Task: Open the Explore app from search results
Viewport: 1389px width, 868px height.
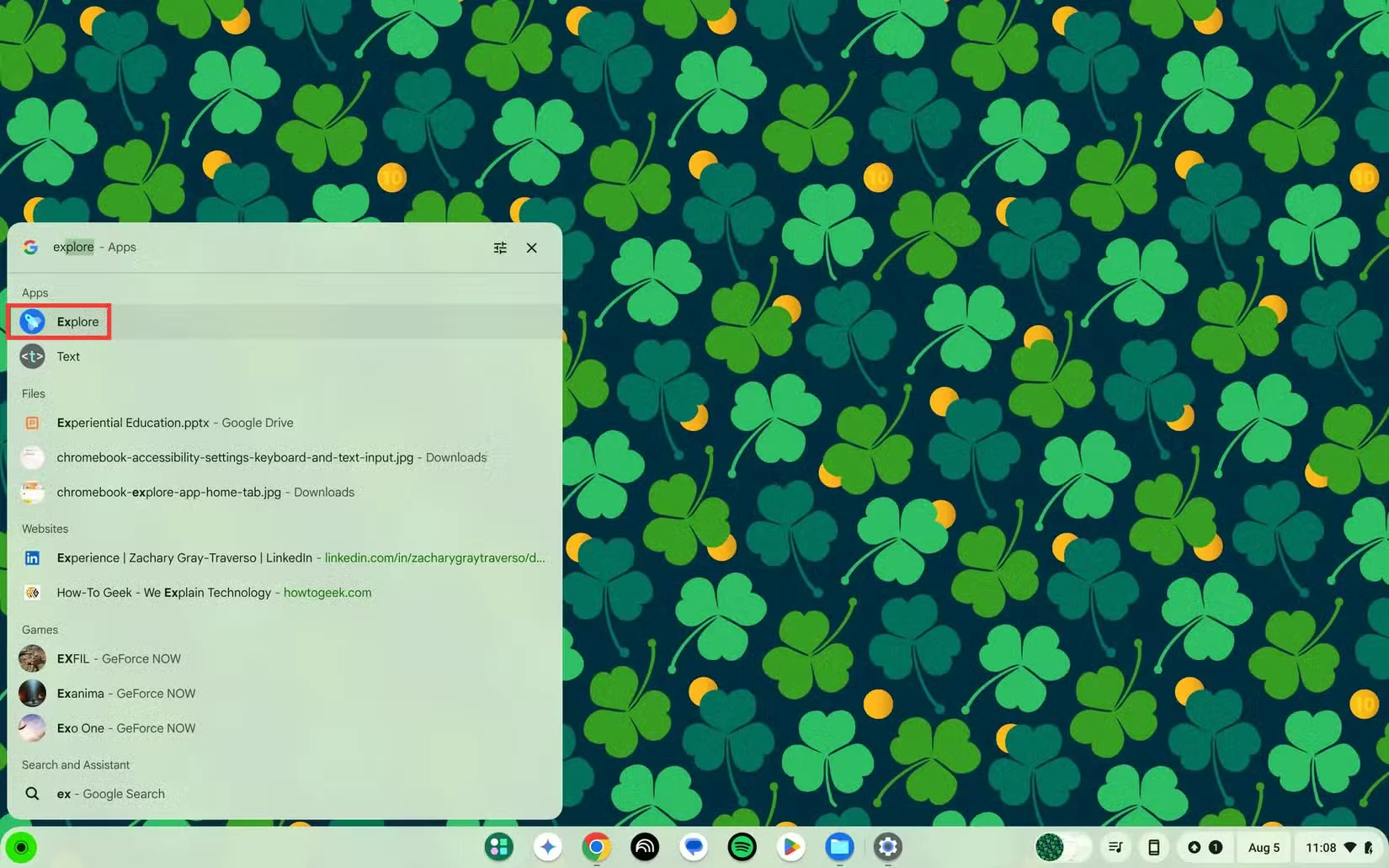Action: (78, 322)
